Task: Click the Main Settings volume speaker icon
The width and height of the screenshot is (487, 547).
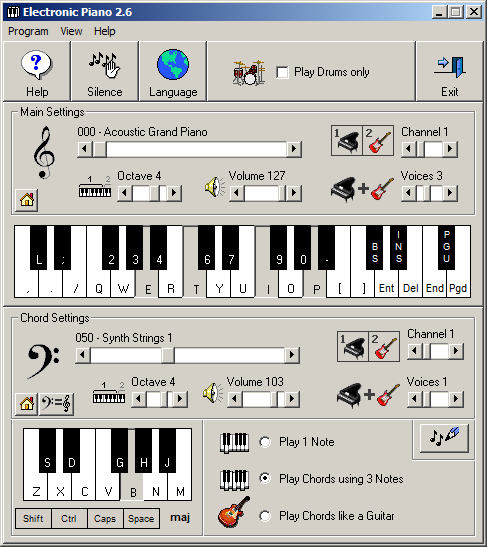Action: point(214,187)
